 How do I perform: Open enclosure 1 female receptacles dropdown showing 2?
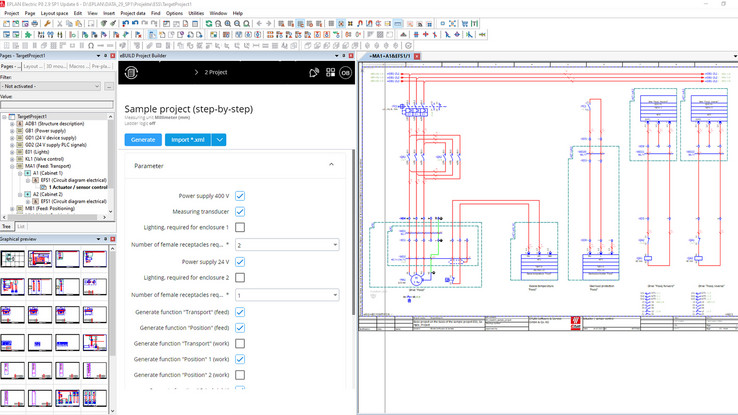(x=287, y=245)
